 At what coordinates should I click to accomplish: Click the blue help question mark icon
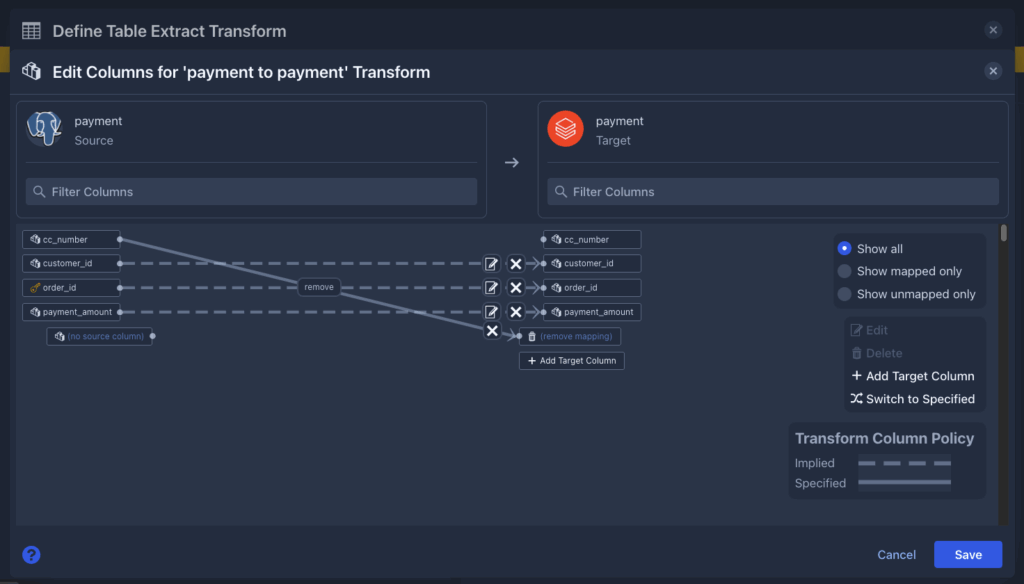(x=31, y=555)
